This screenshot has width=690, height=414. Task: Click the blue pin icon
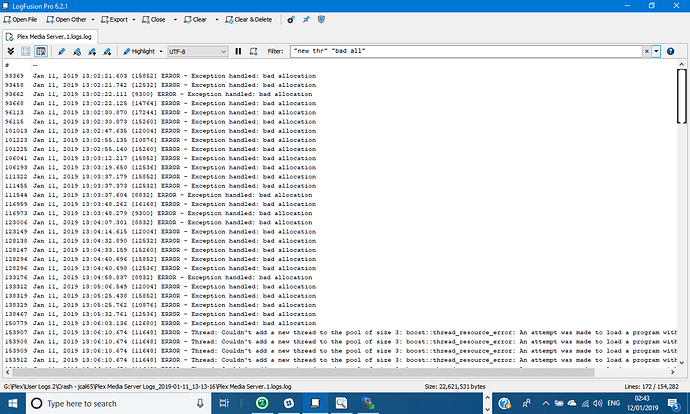click(x=306, y=19)
